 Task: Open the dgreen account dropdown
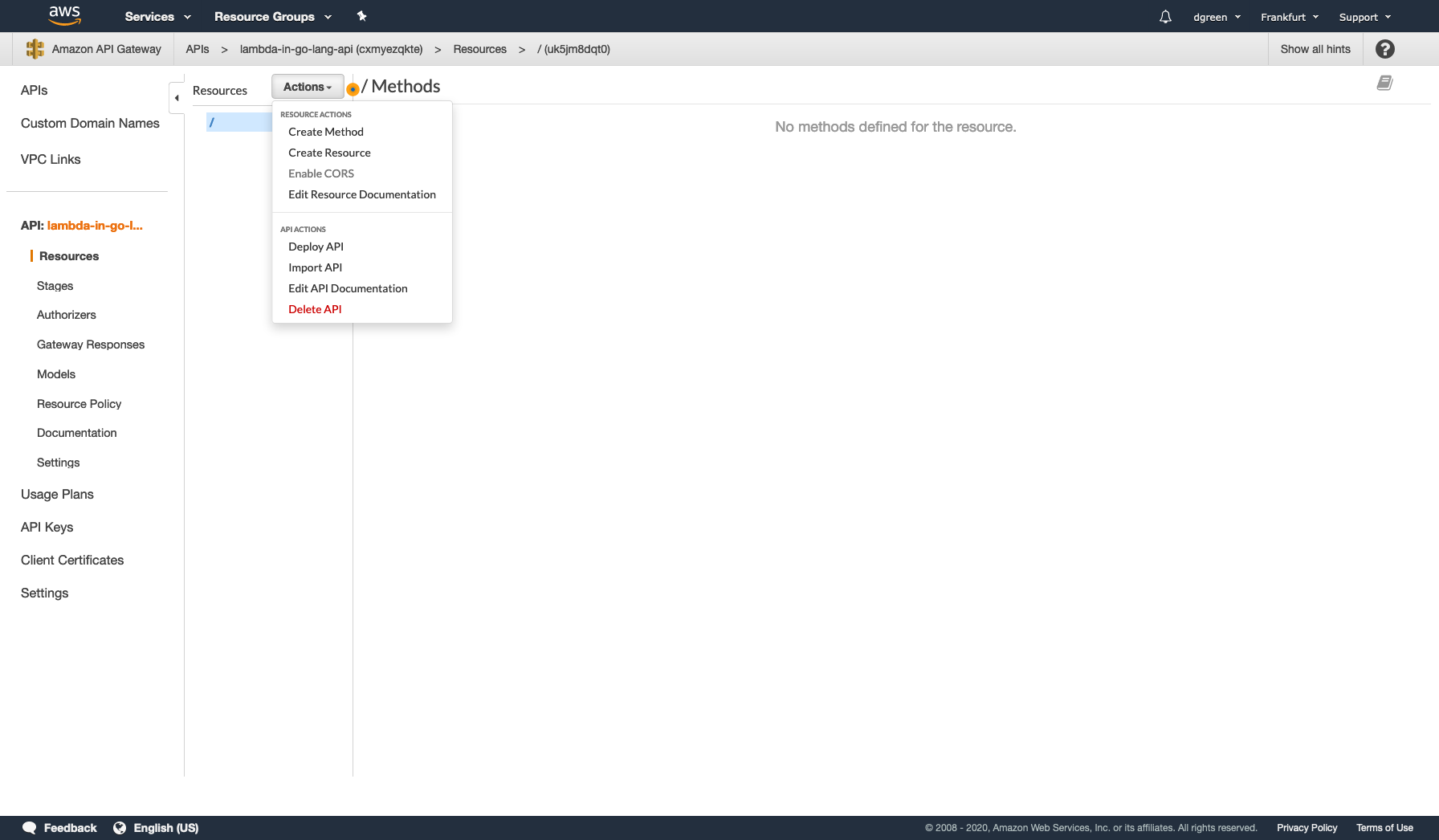(1217, 17)
